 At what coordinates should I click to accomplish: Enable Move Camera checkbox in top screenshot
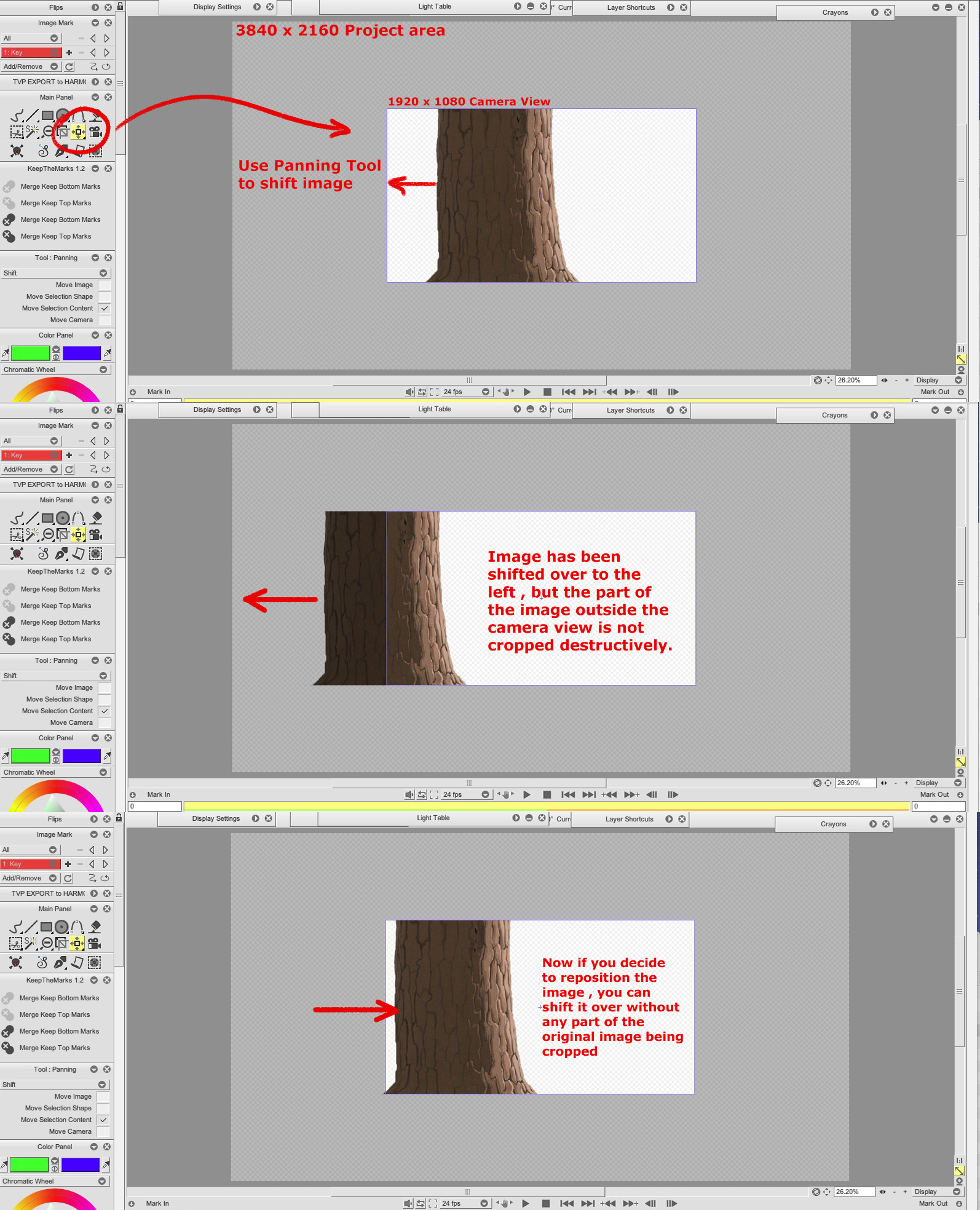[105, 320]
